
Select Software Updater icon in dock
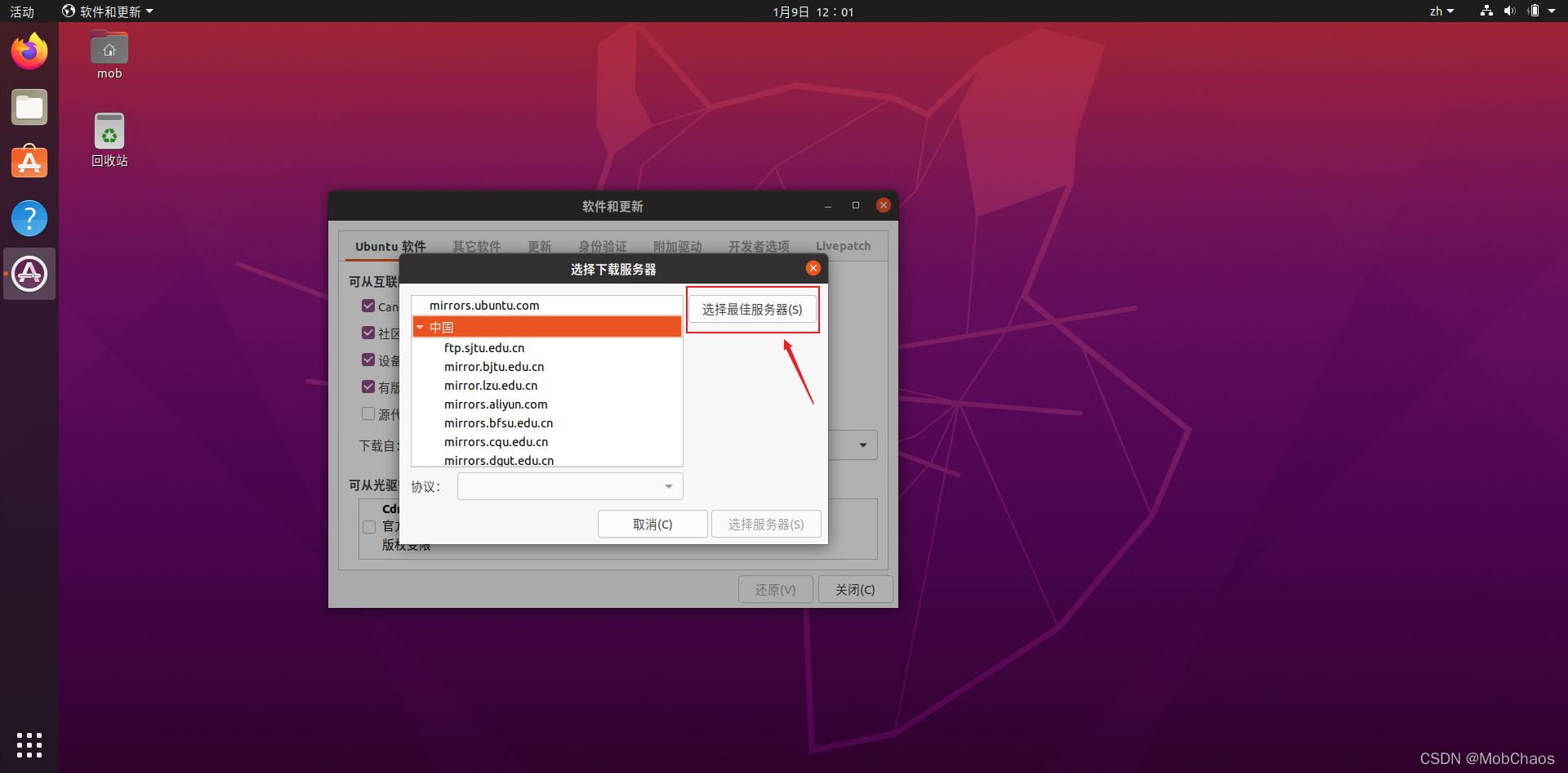tap(29, 274)
